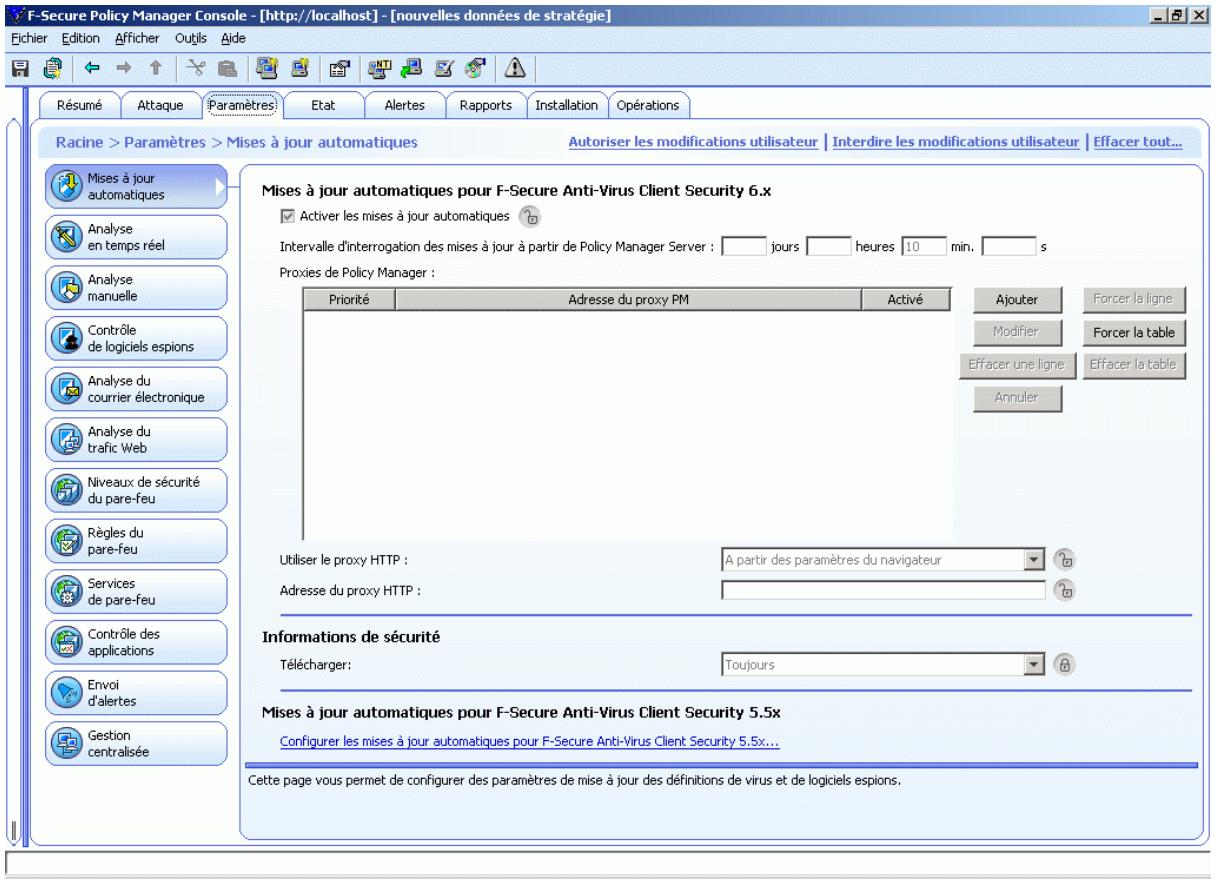The image size is (1217, 881).
Task: Click the Ajouter button
Action: pyautogui.click(x=1016, y=299)
